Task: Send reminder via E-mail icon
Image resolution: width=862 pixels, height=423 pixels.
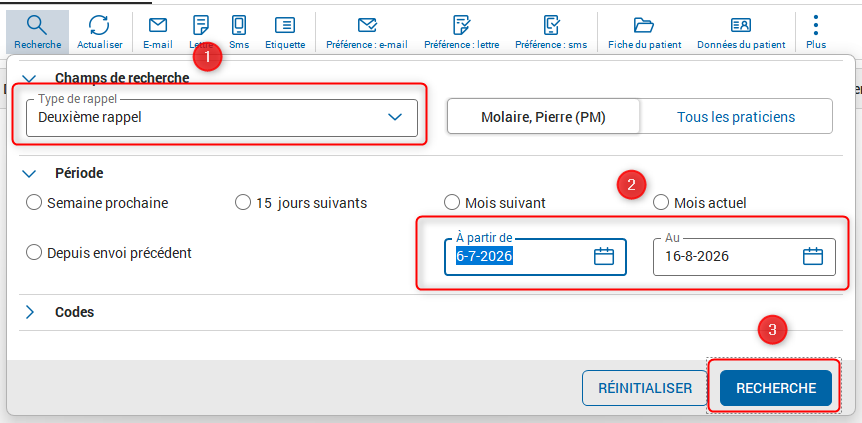Action: (x=158, y=25)
